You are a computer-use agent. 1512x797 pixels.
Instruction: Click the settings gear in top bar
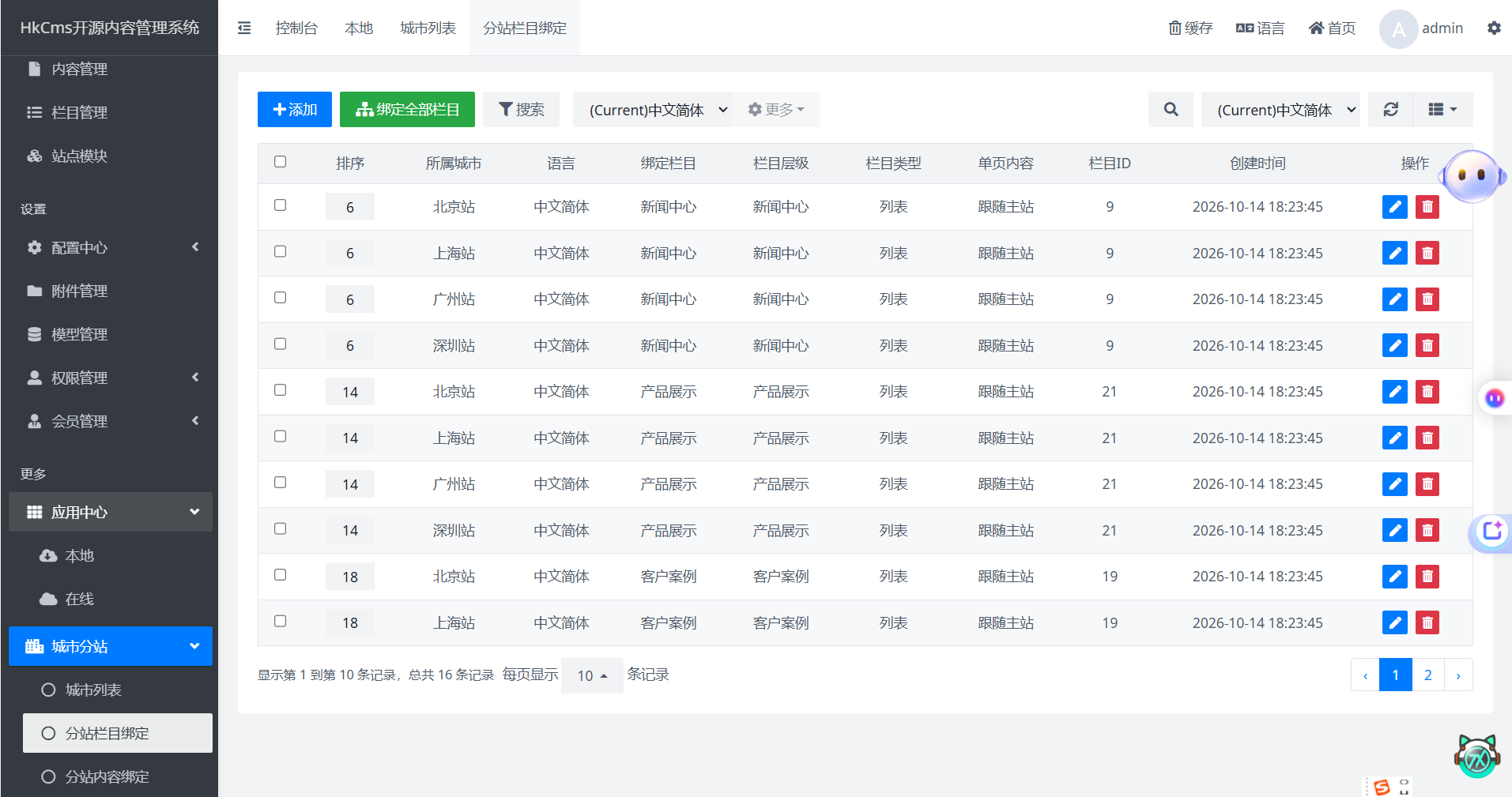1494,28
